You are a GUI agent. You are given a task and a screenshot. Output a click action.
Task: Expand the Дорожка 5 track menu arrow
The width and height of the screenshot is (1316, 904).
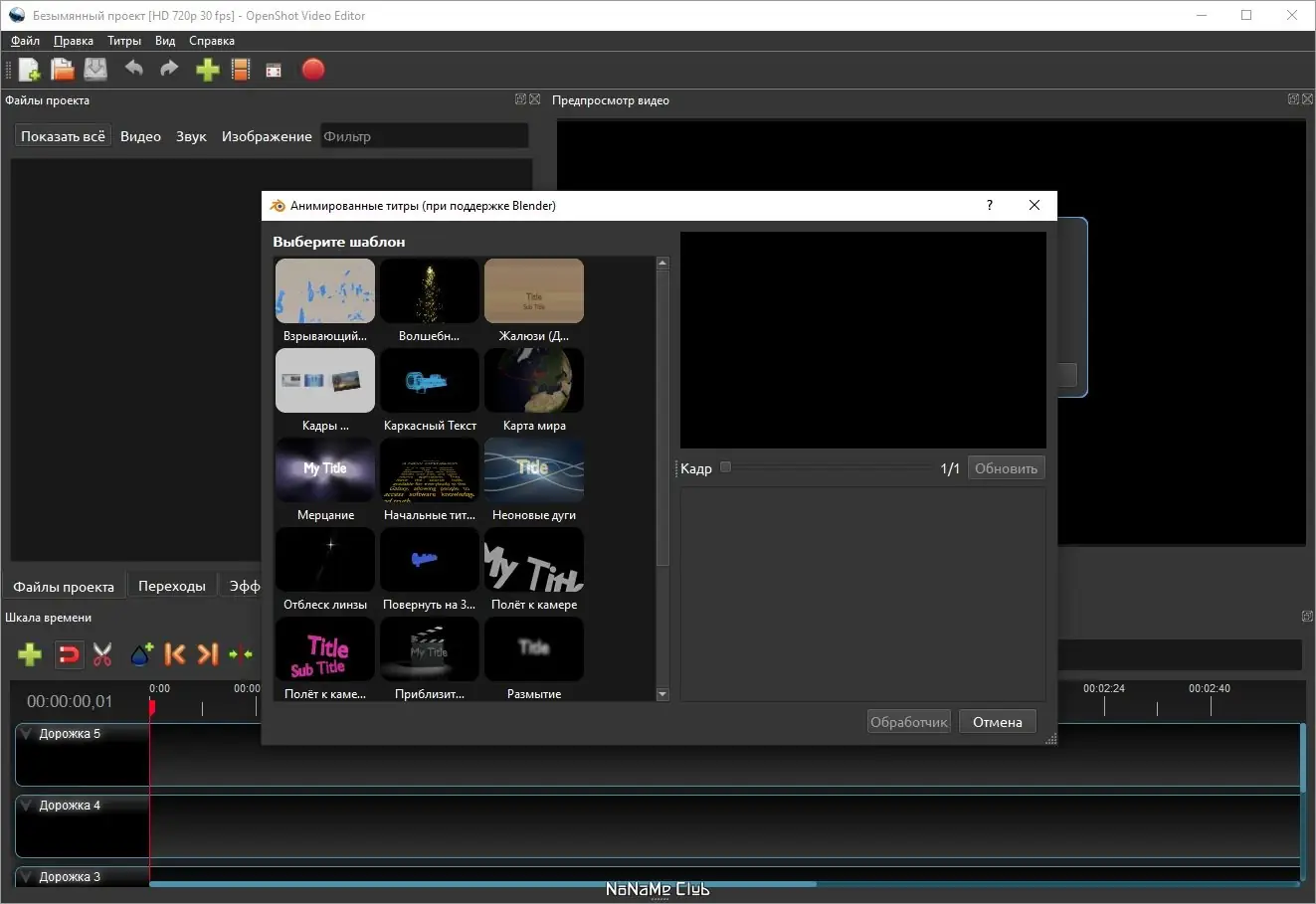click(x=26, y=734)
